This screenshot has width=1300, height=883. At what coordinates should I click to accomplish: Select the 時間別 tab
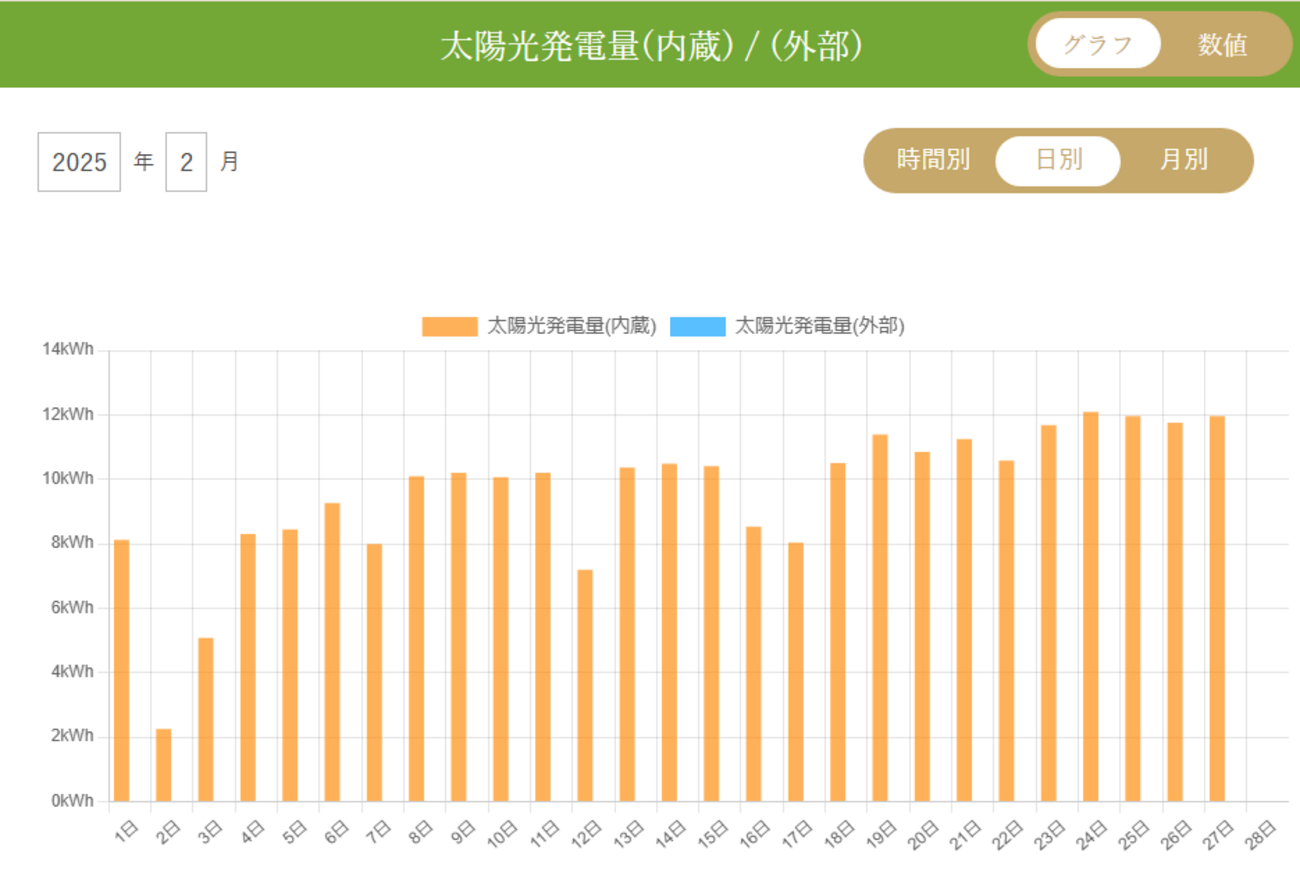(x=932, y=160)
